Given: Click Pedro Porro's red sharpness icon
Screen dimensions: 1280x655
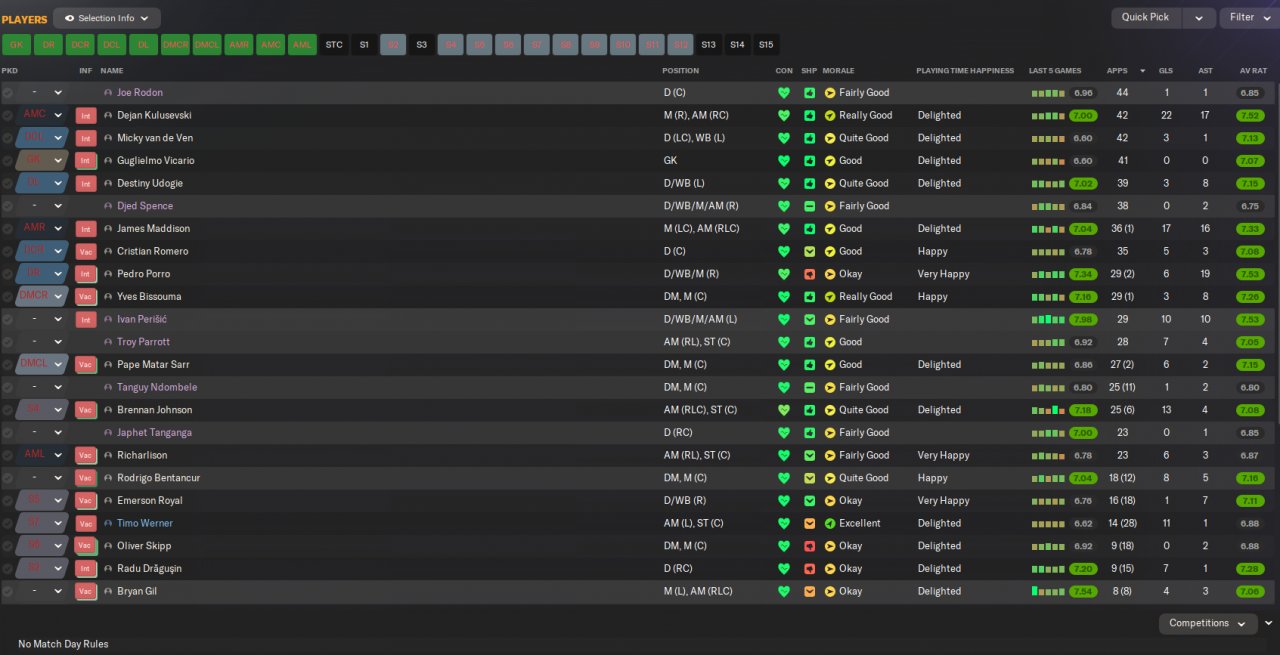Looking at the screenshot, I should 809,274.
